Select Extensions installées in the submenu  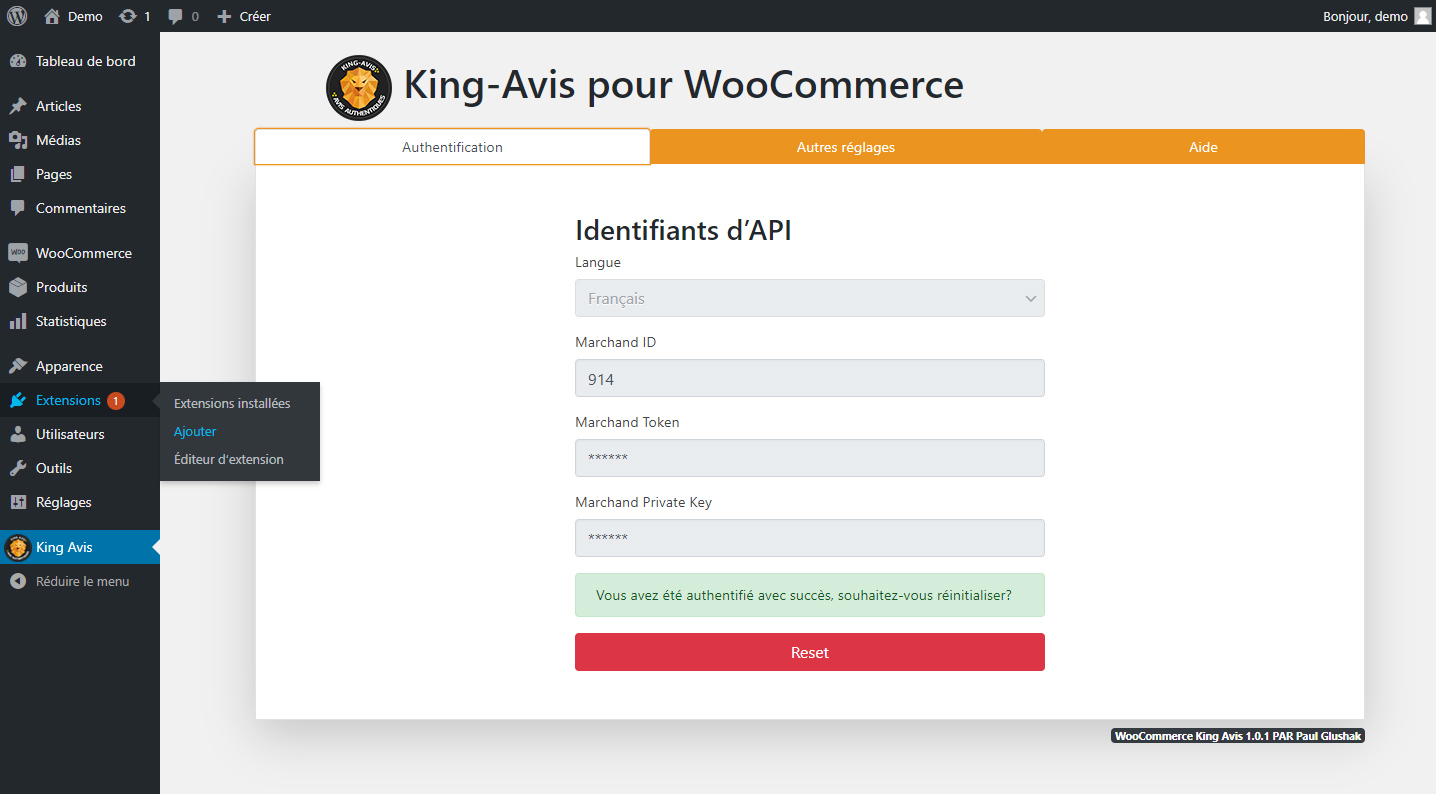232,403
